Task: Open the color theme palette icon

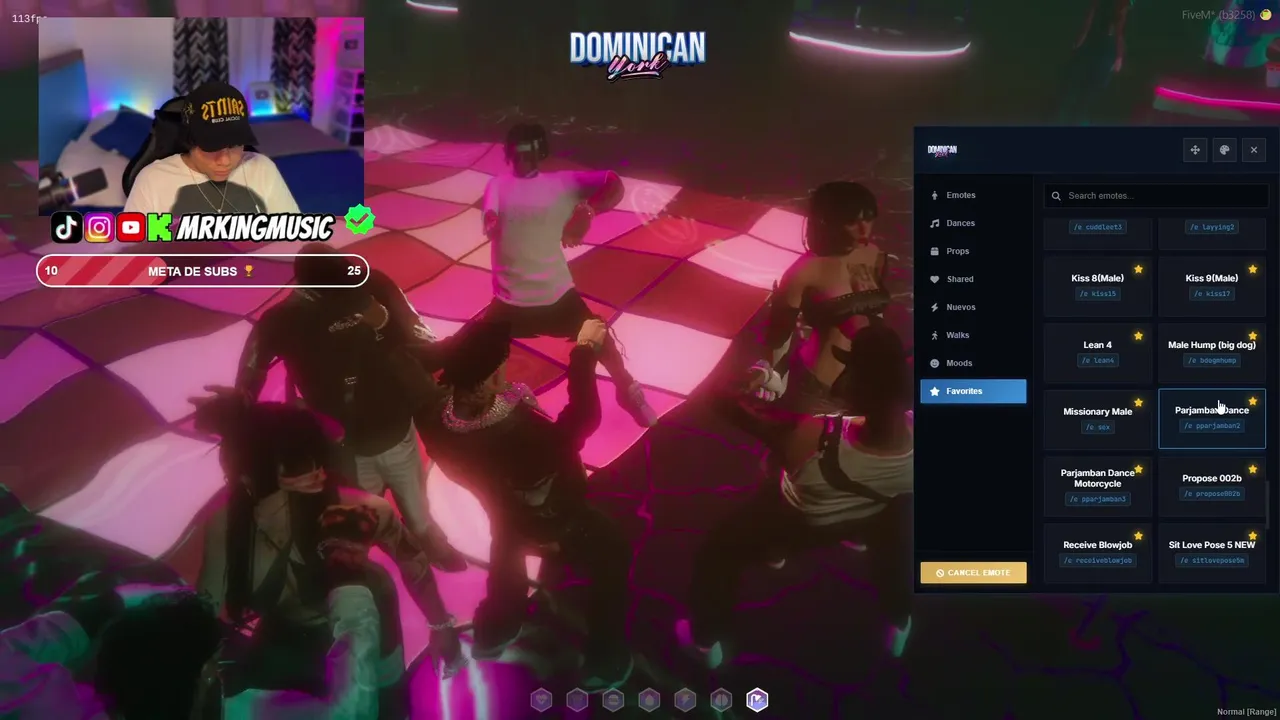Action: 1224,150
